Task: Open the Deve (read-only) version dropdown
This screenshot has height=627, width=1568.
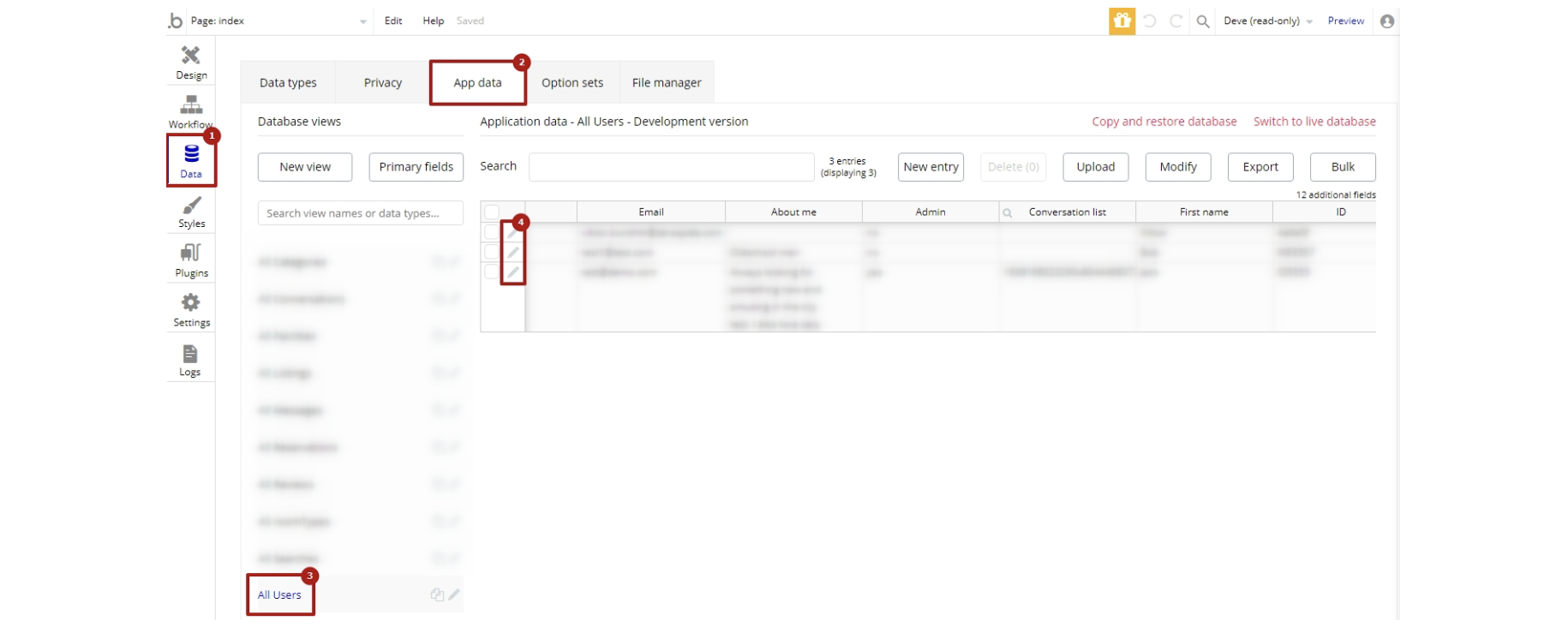Action: [1267, 21]
